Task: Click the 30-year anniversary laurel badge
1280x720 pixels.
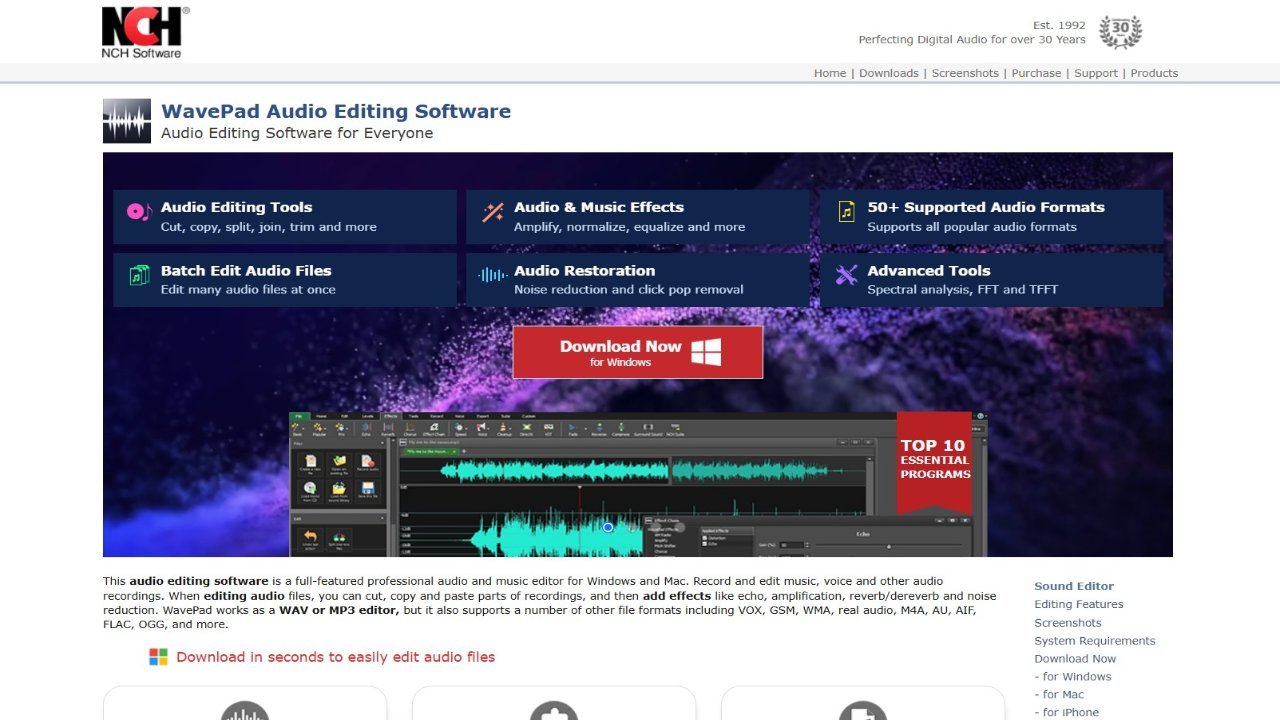Action: click(1120, 32)
